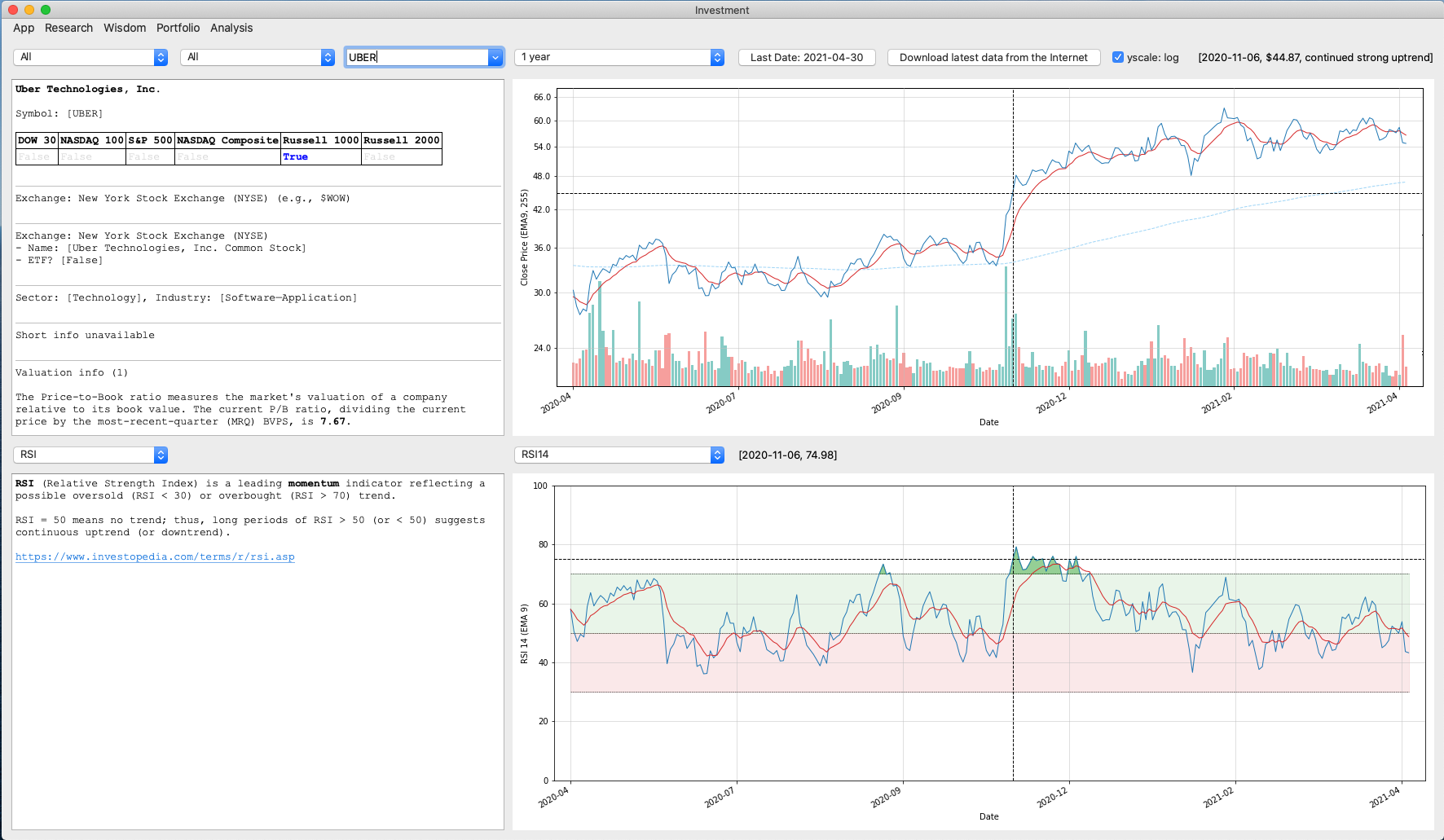Open the Analysis menu
Screen dimensions: 1444x840
(231, 28)
